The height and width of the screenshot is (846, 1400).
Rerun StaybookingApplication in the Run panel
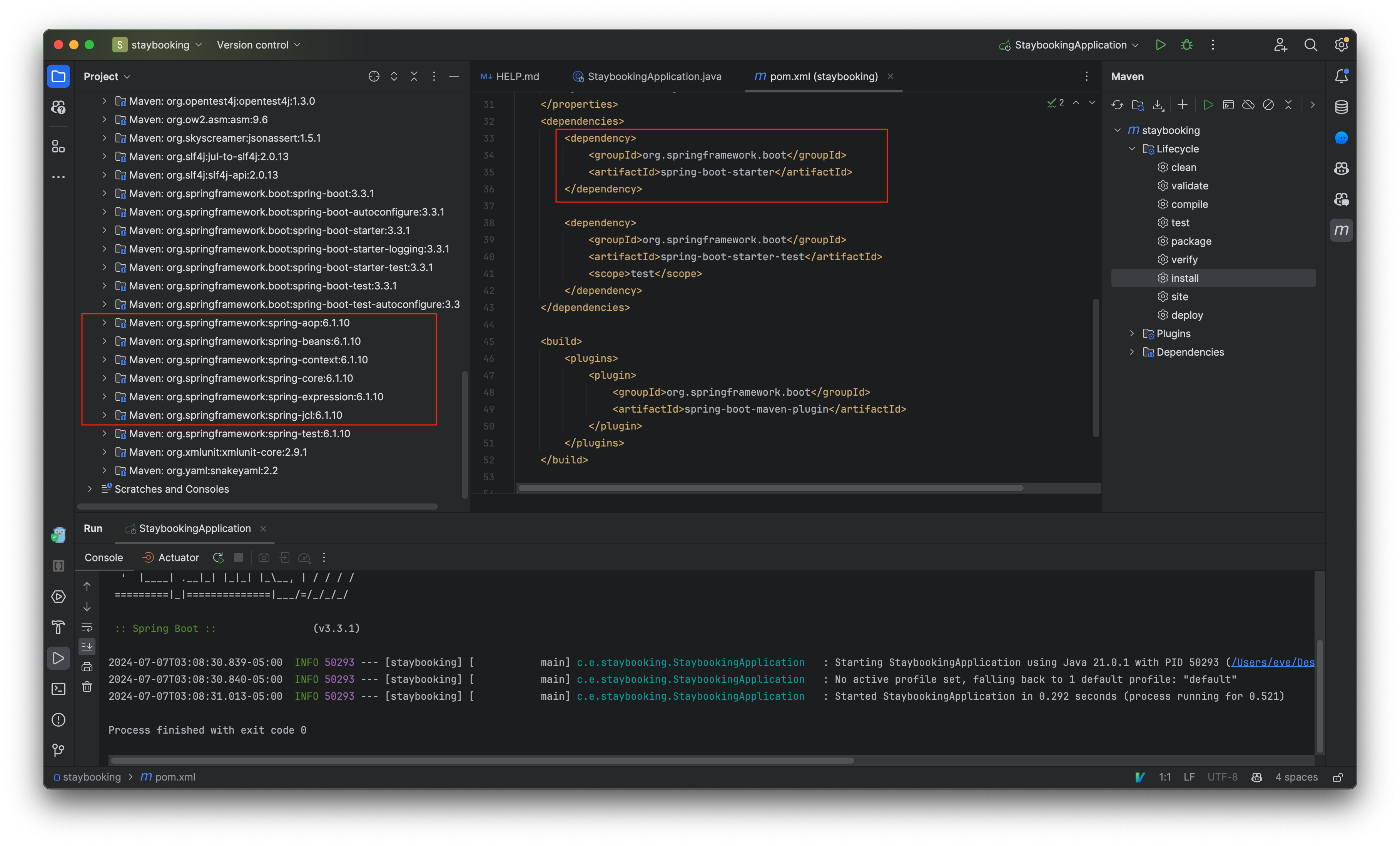tap(218, 558)
